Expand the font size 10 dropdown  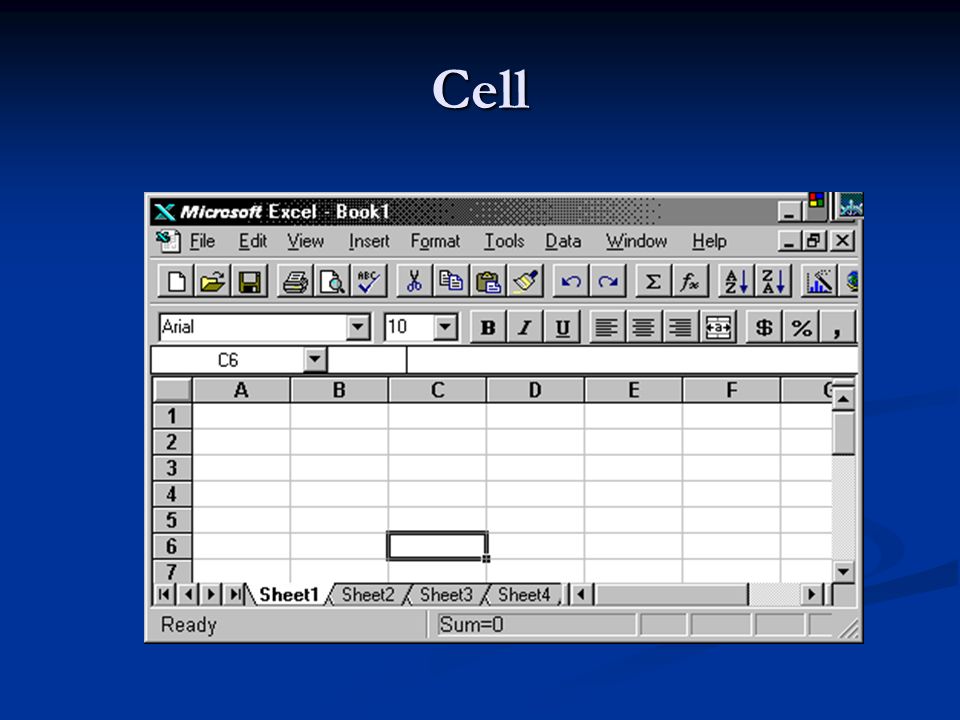446,327
